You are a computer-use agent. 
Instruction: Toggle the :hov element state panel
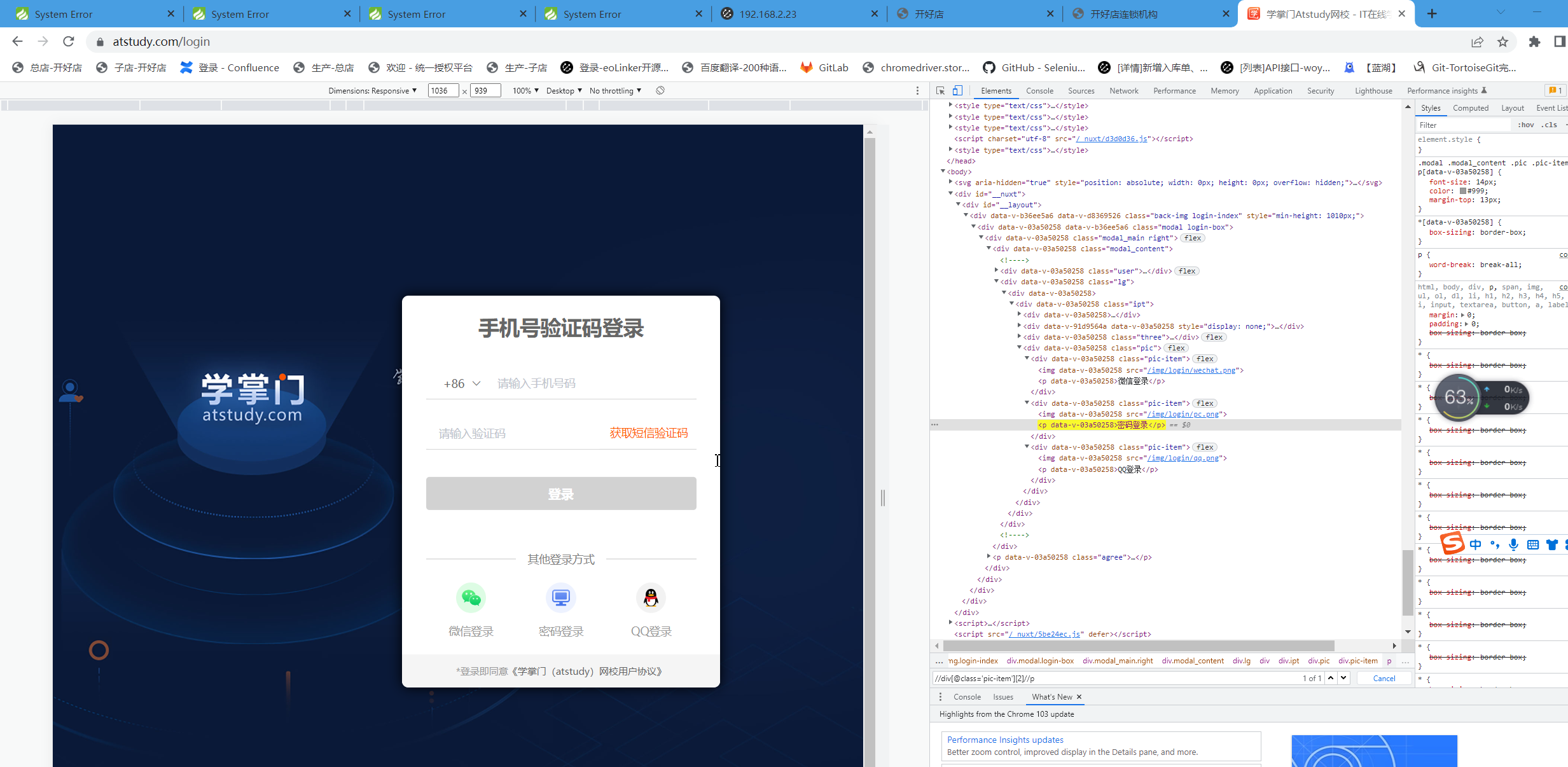(x=1525, y=125)
